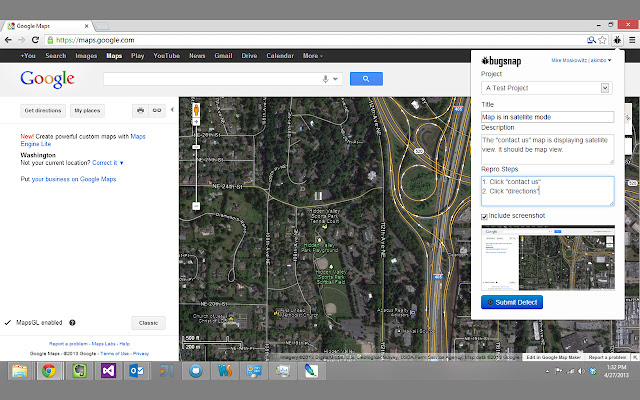Open Calendar in the Google bar
The width and height of the screenshot is (640, 400).
[x=280, y=56]
